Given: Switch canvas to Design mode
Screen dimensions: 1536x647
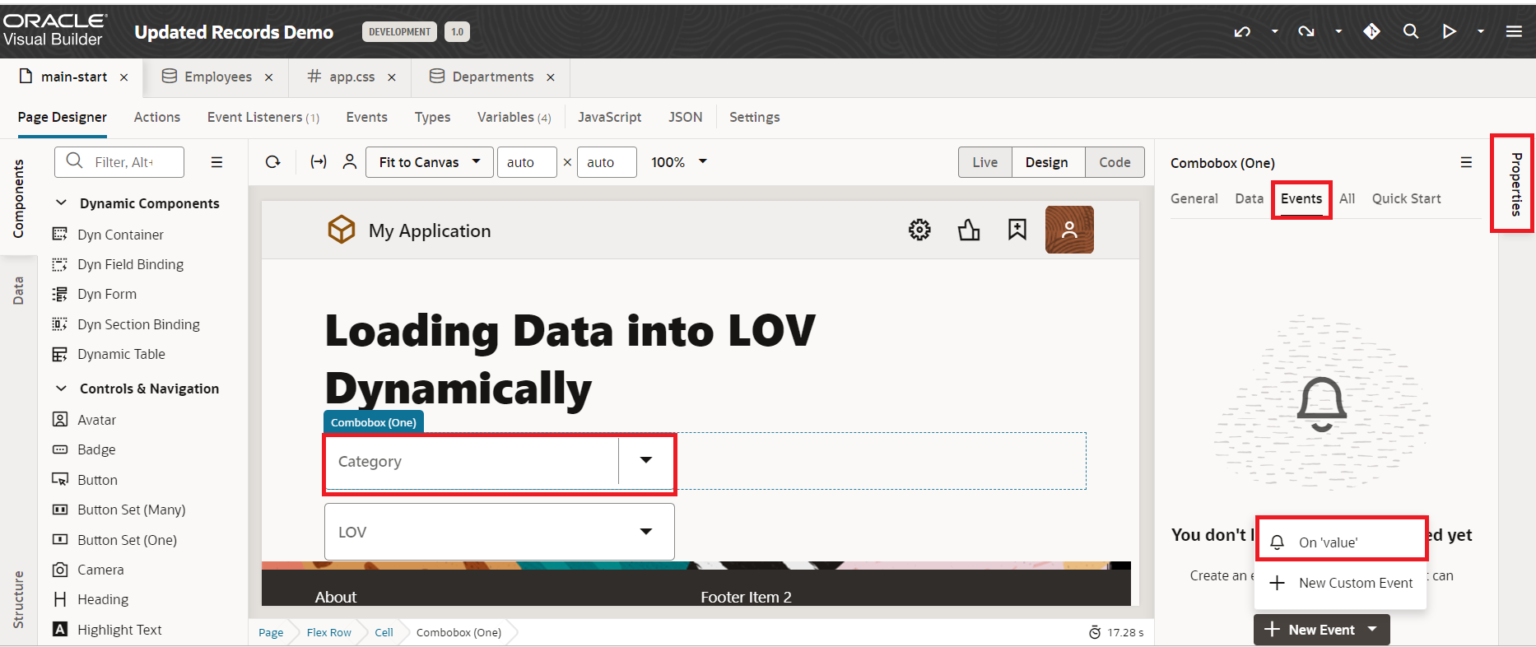Looking at the screenshot, I should pyautogui.click(x=1046, y=162).
